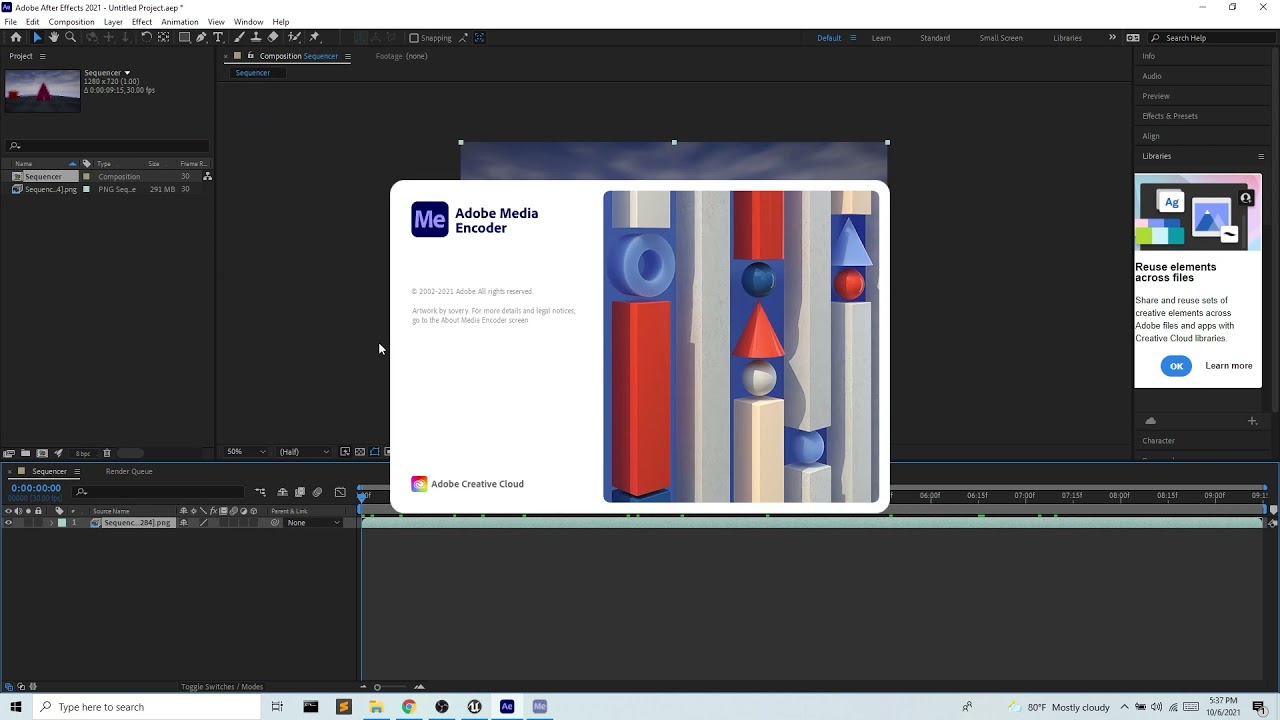Open the Effects & Presets panel
Image resolution: width=1280 pixels, height=720 pixels.
coord(1170,116)
